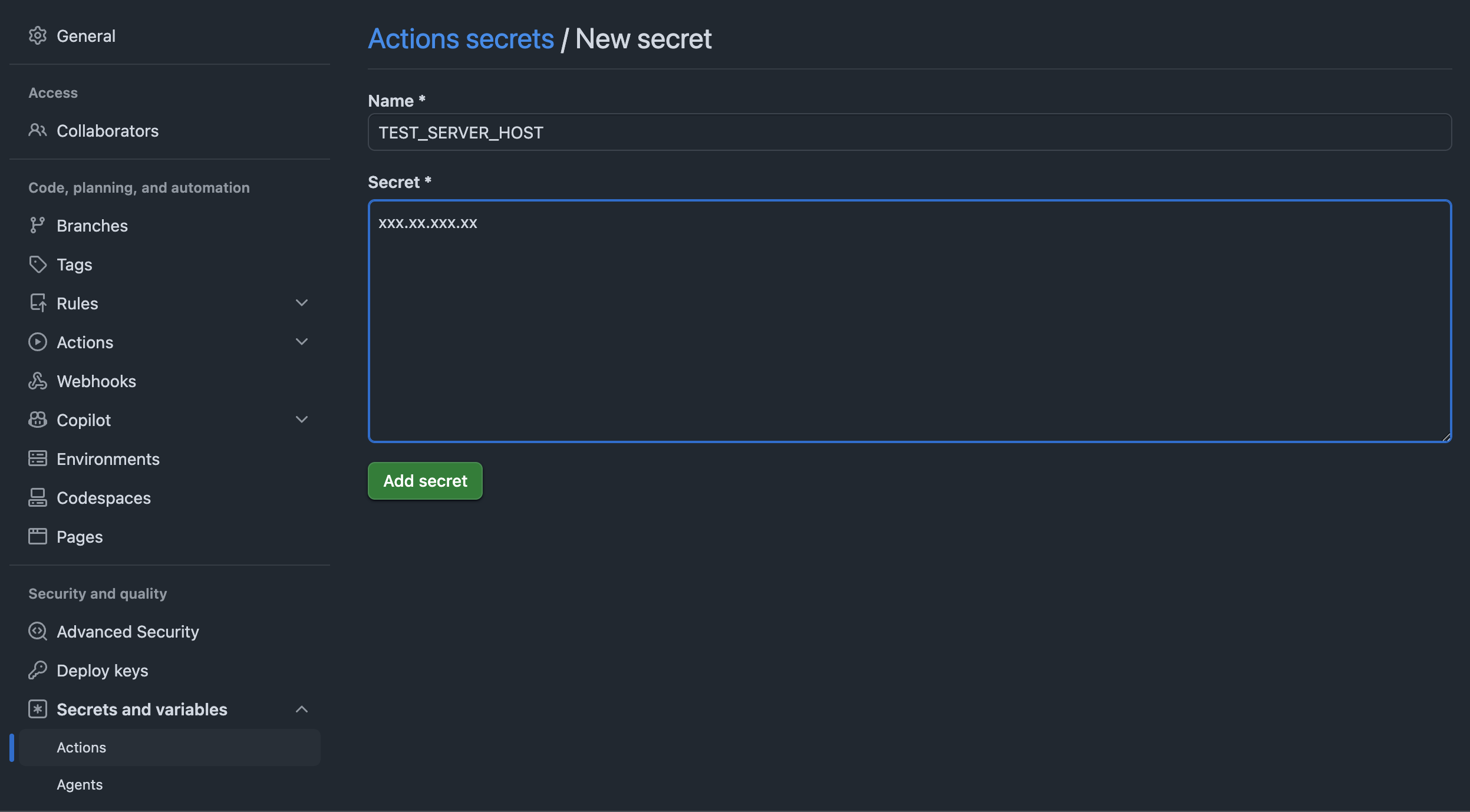Click the Webhooks icon in sidebar
Viewport: 1470px width, 812px height.
pos(38,381)
